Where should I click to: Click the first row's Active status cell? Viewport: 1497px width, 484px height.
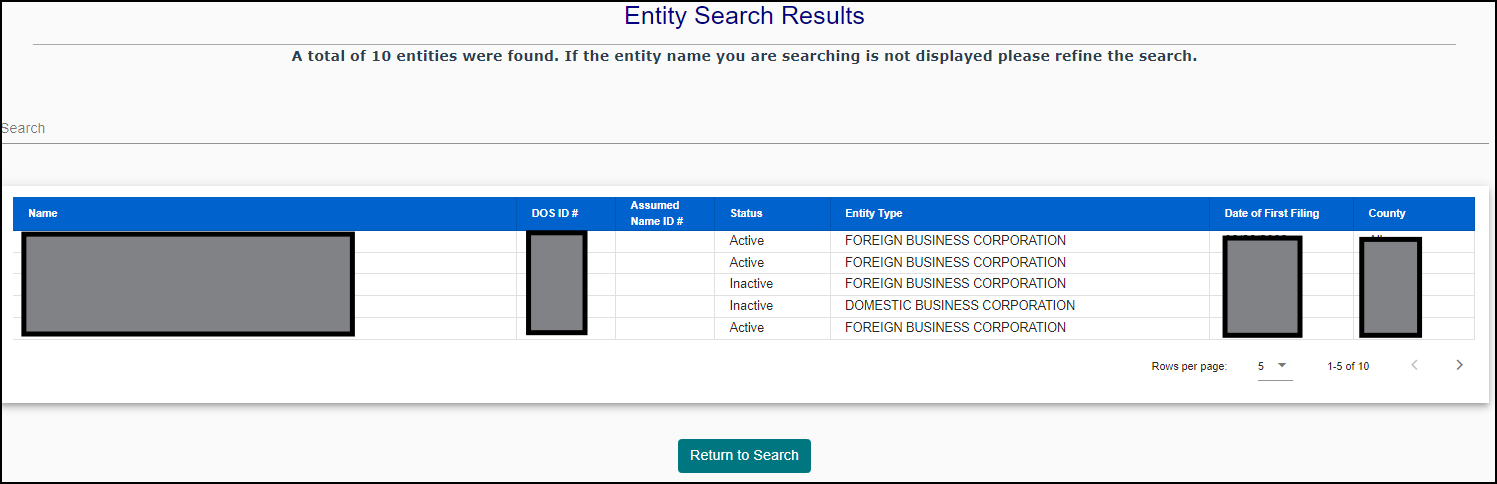[x=747, y=241]
